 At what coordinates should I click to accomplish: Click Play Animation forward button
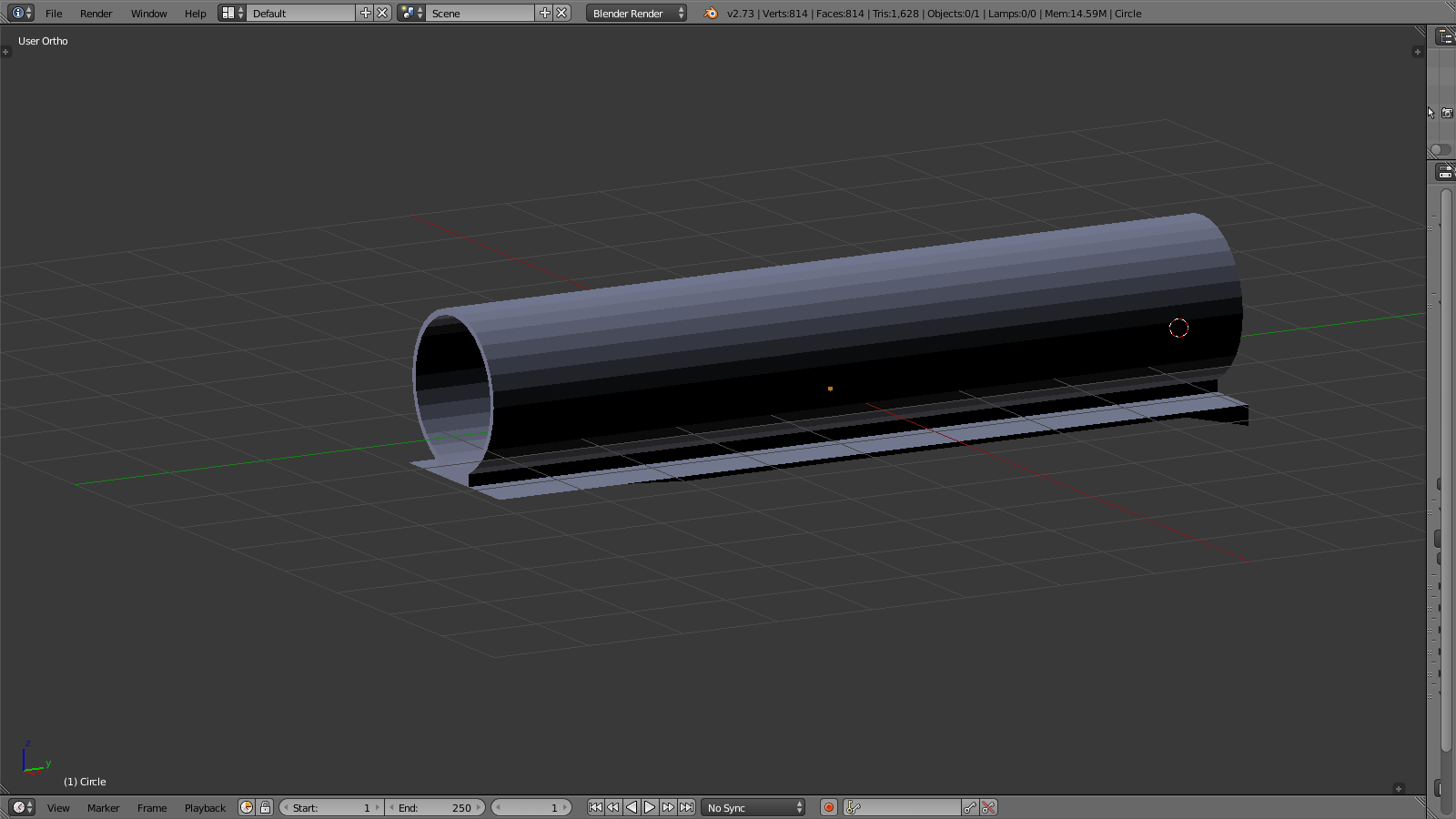[650, 807]
